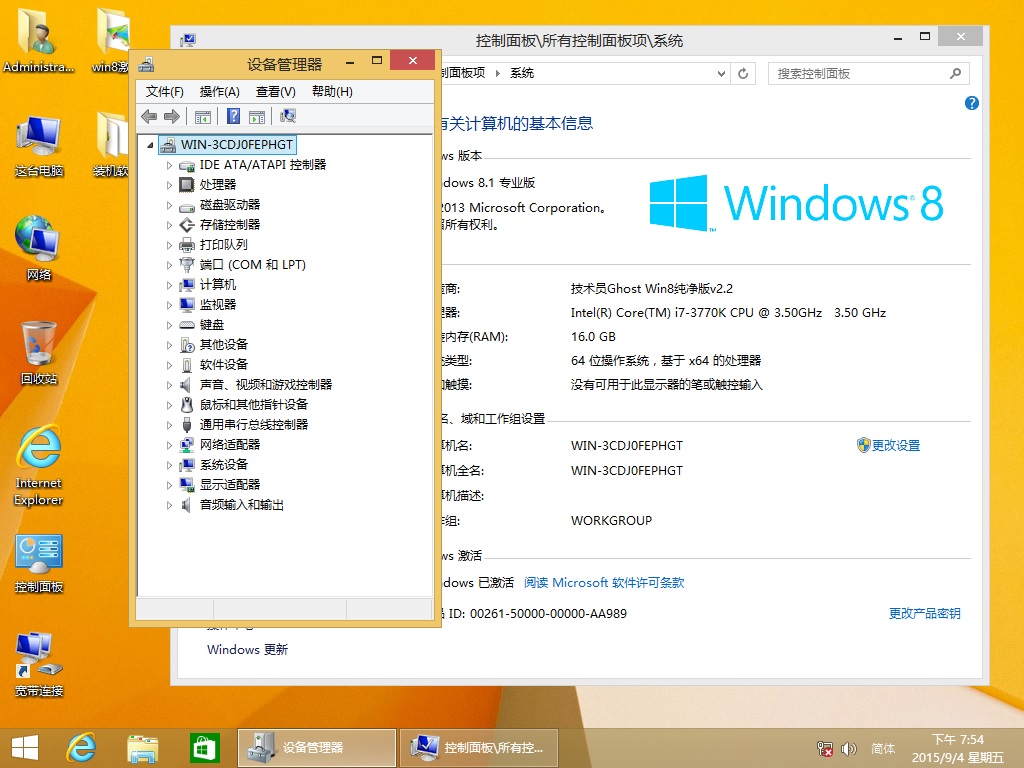
Task: Open the network status icon in system tray
Action: 824,747
